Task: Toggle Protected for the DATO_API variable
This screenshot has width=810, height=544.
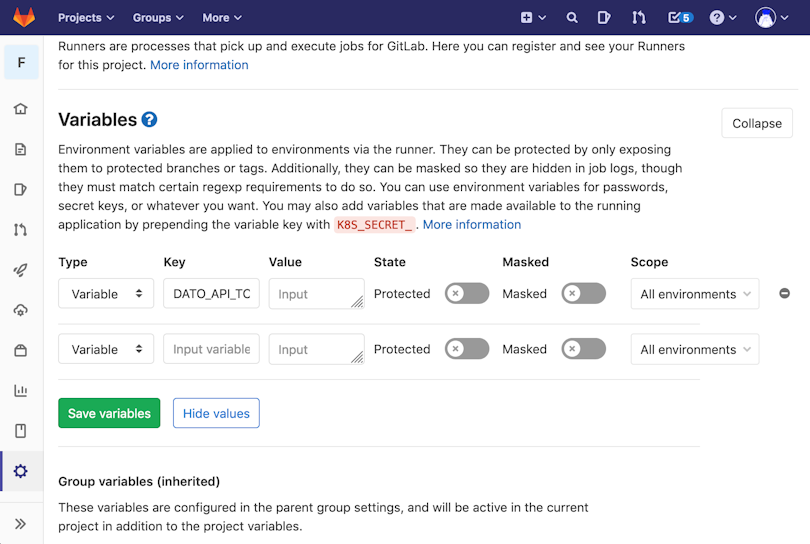Action: pyautogui.click(x=467, y=293)
